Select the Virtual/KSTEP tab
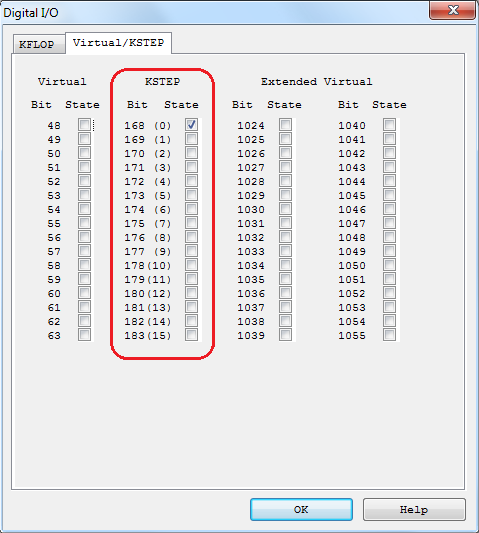 [x=118, y=43]
